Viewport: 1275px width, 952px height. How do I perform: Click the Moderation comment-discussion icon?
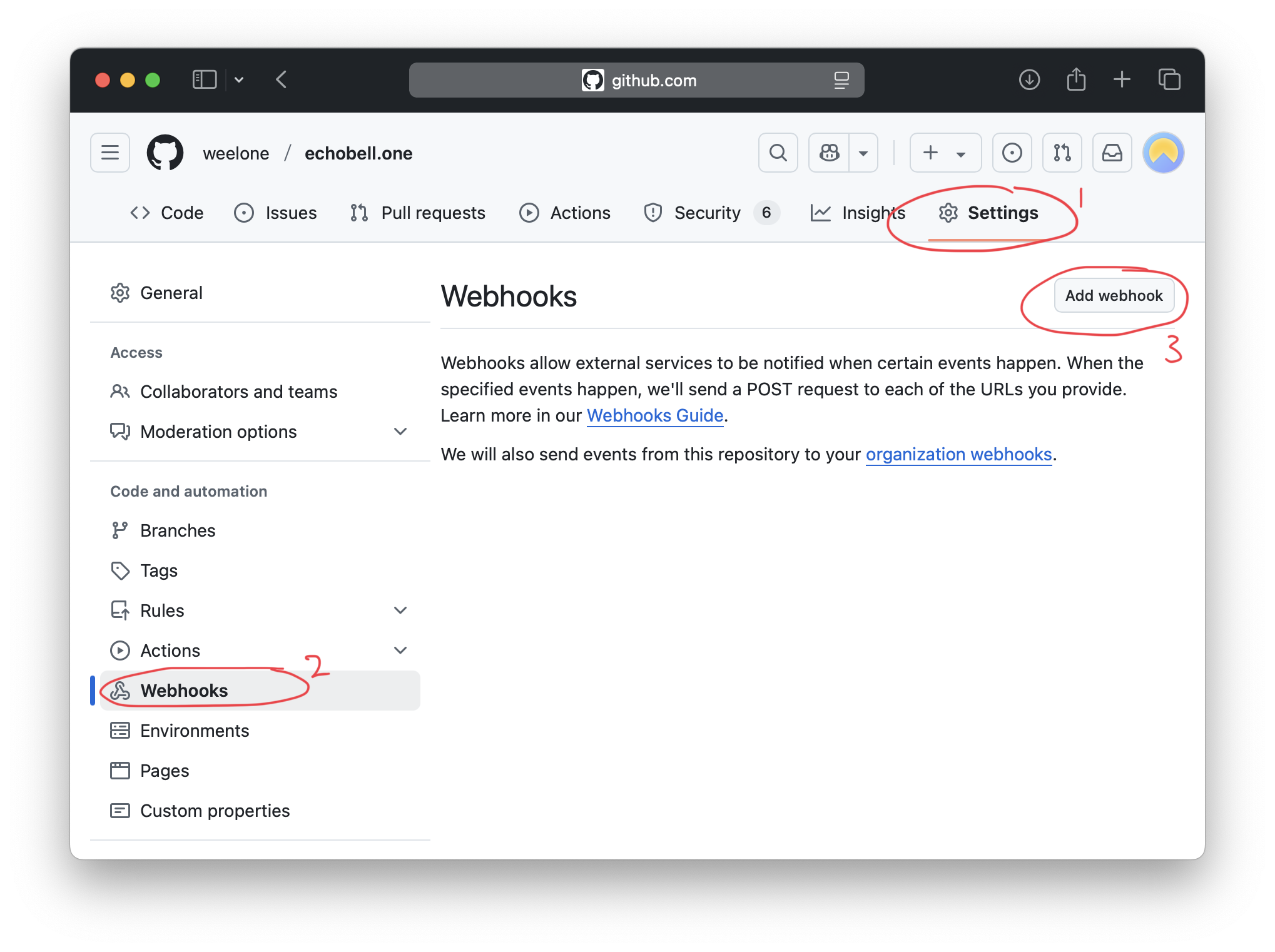(120, 432)
